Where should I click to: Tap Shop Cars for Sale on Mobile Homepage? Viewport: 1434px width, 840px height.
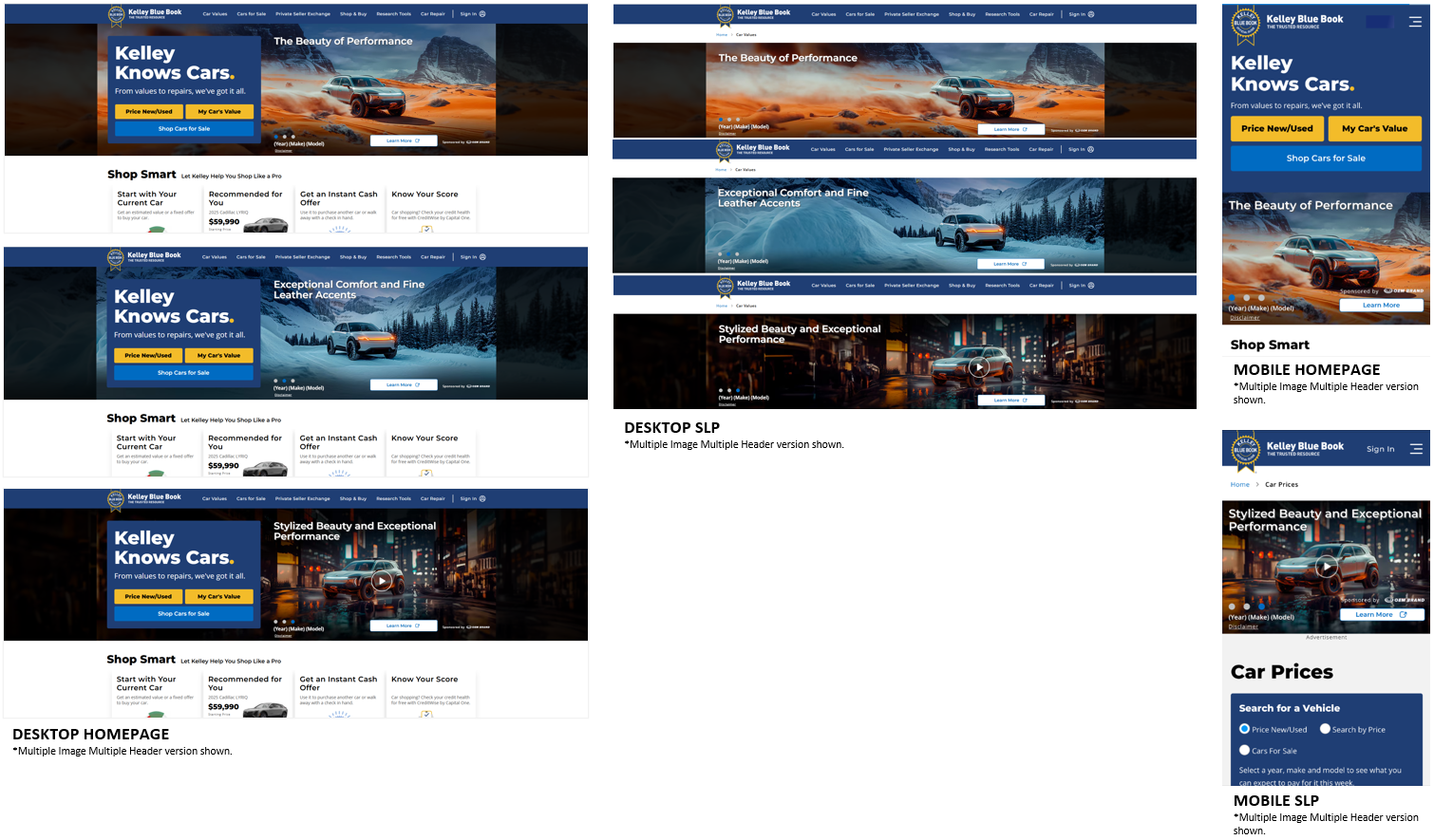pyautogui.click(x=1326, y=158)
